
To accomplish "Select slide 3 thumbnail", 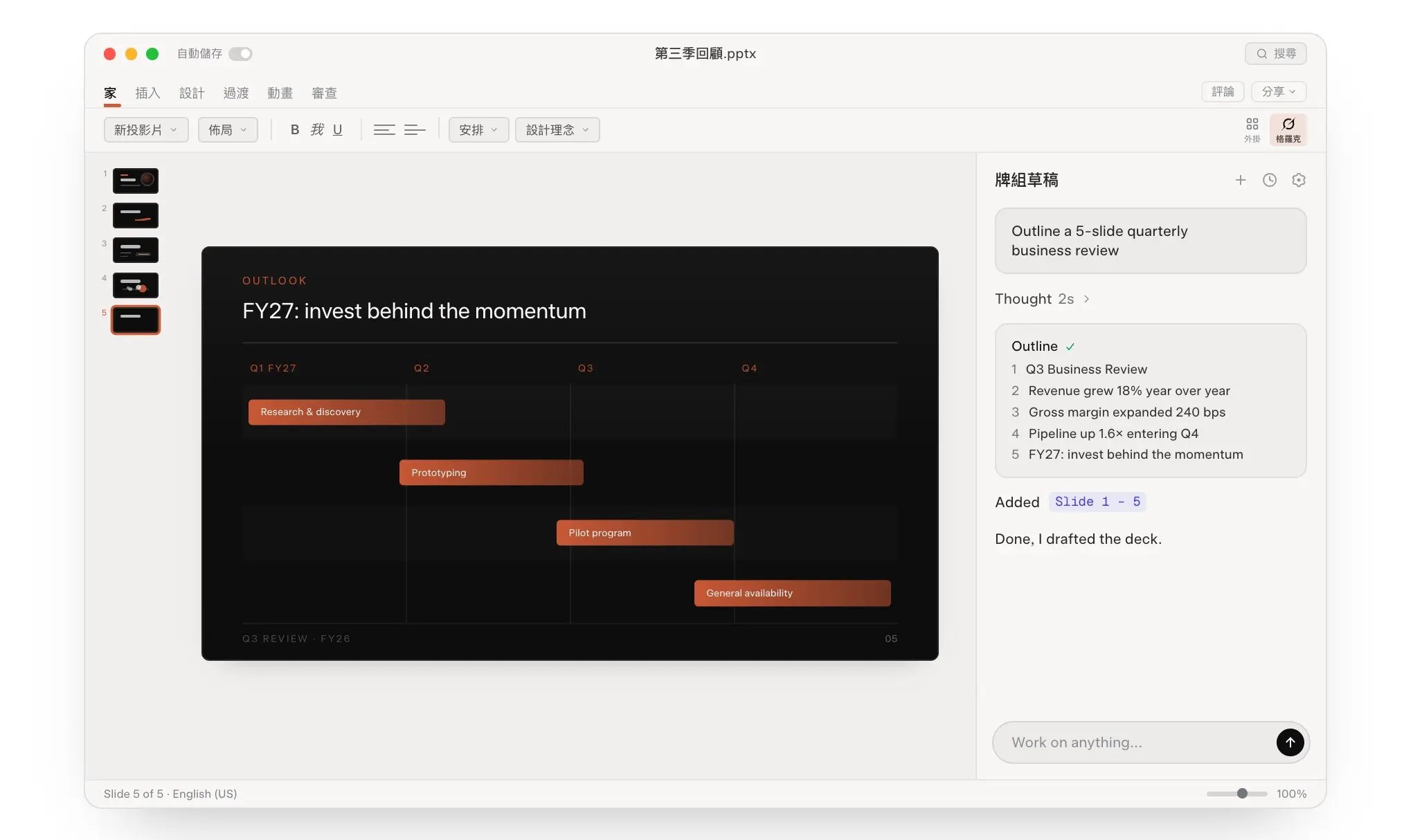I will click(x=136, y=250).
